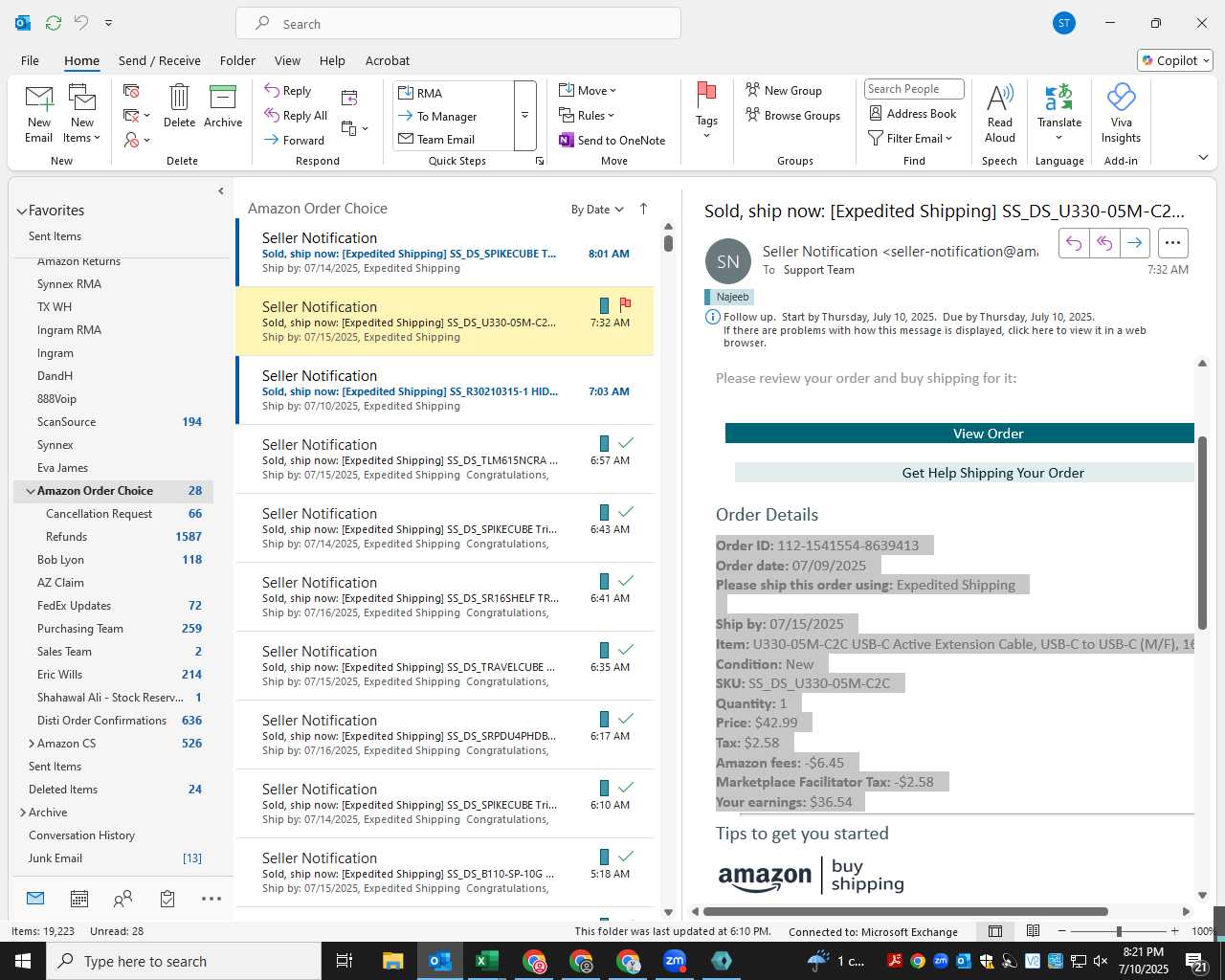
Task: Open Excel from the Windows taskbar
Action: [487, 961]
